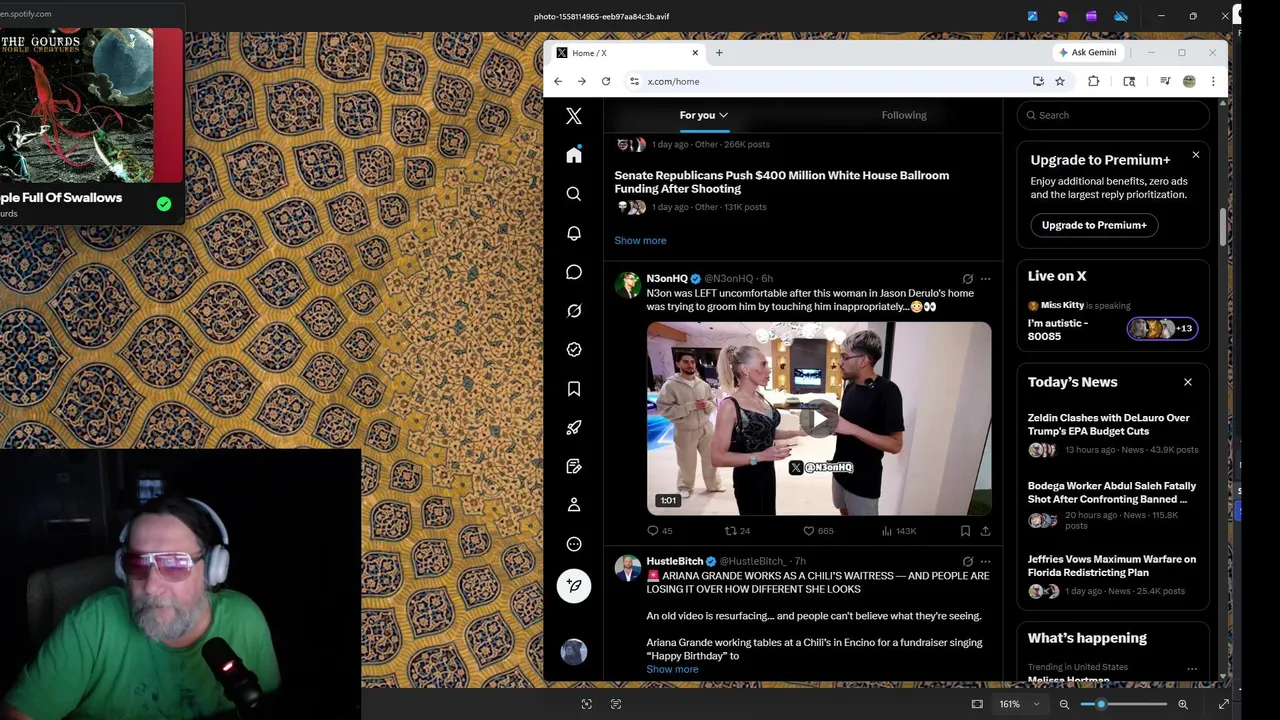
Task: Click the Chrome profile avatar
Action: coord(1189,82)
